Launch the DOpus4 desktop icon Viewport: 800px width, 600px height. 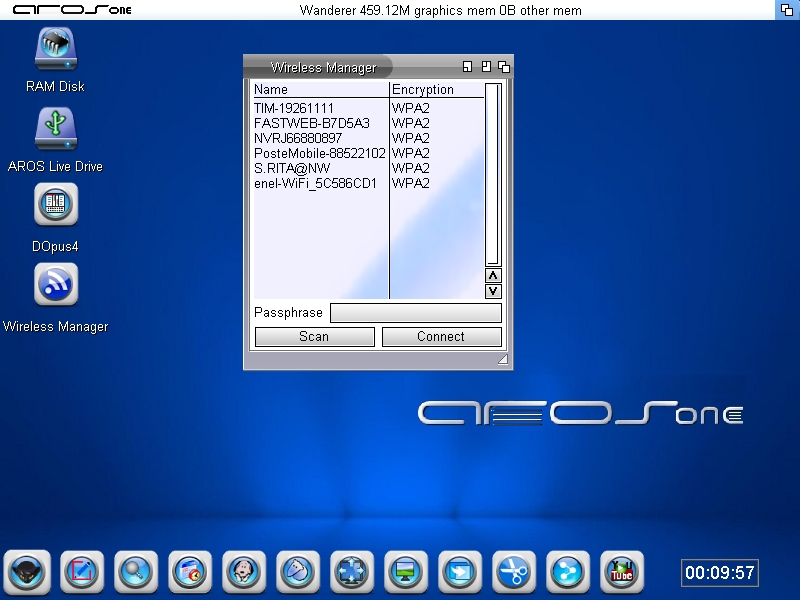(56, 204)
